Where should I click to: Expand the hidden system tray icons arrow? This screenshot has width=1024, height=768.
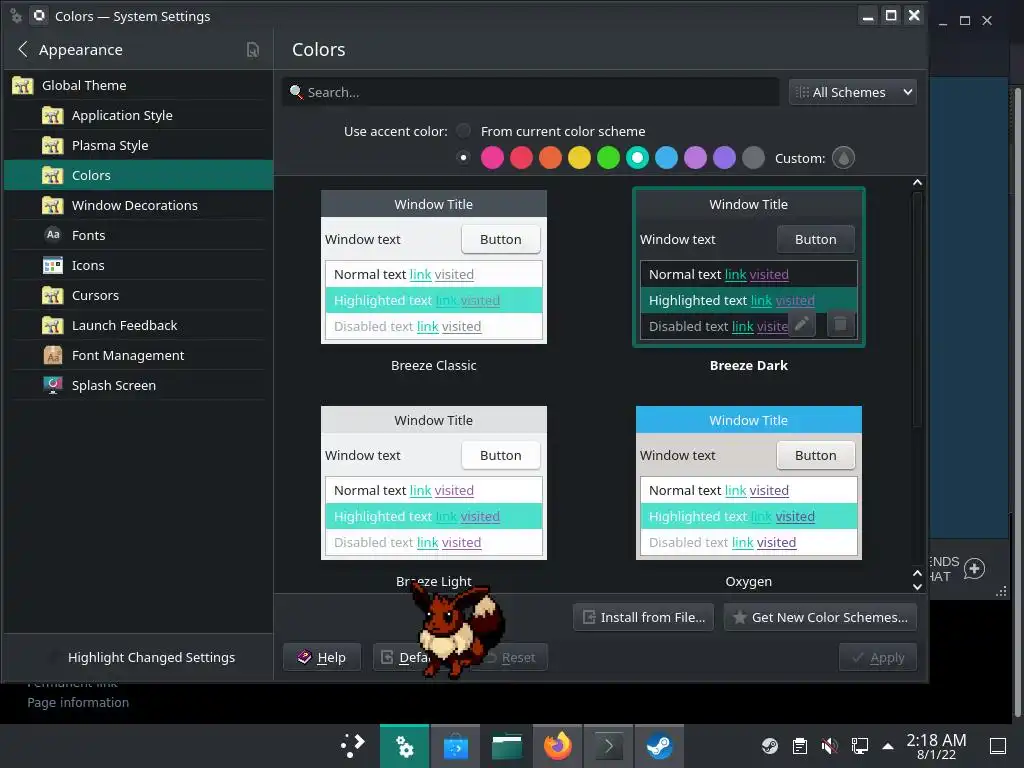point(888,746)
